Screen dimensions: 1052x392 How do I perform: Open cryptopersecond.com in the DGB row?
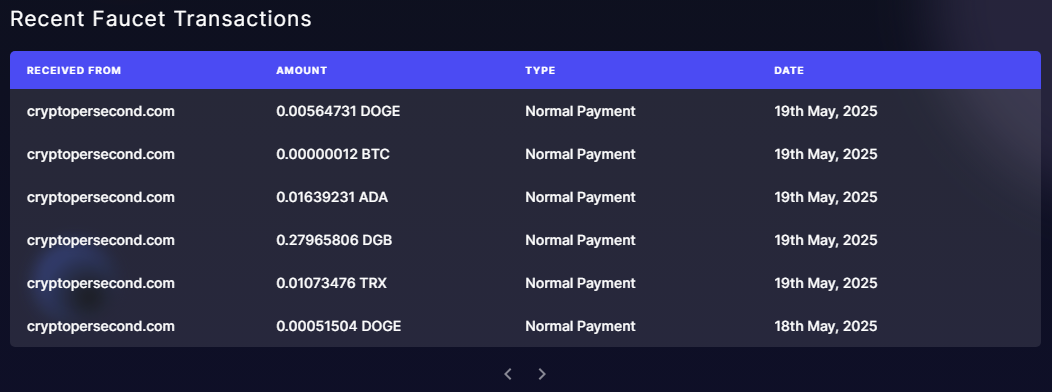click(x=101, y=240)
